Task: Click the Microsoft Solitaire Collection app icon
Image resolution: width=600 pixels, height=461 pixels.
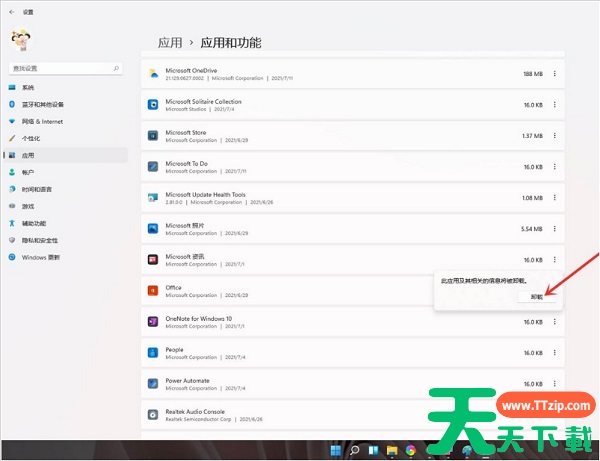Action: (x=153, y=104)
